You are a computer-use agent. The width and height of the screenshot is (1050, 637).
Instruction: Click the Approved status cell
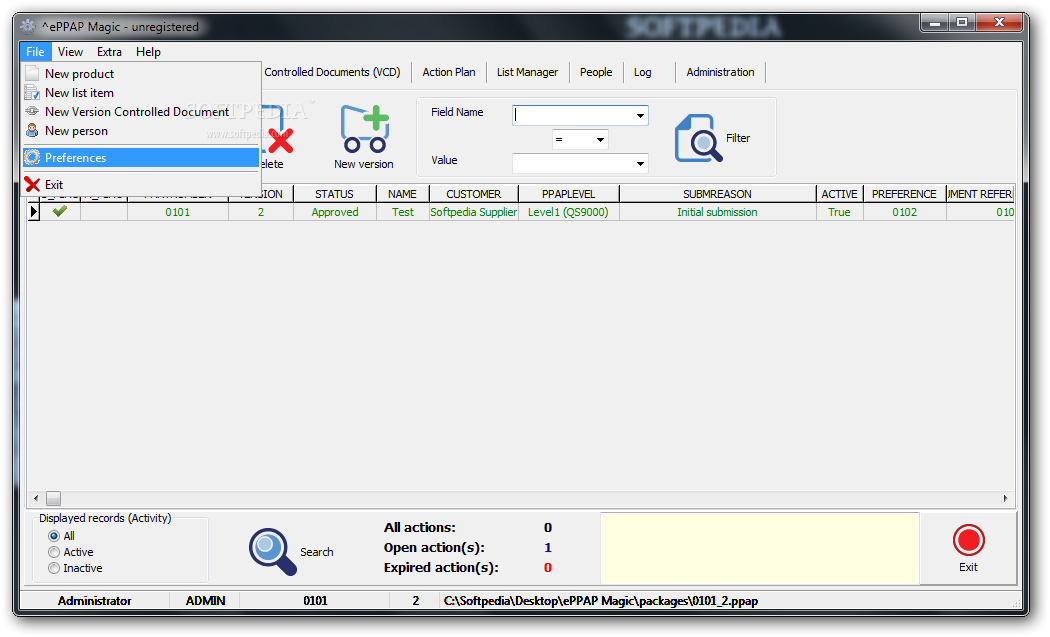click(x=335, y=212)
